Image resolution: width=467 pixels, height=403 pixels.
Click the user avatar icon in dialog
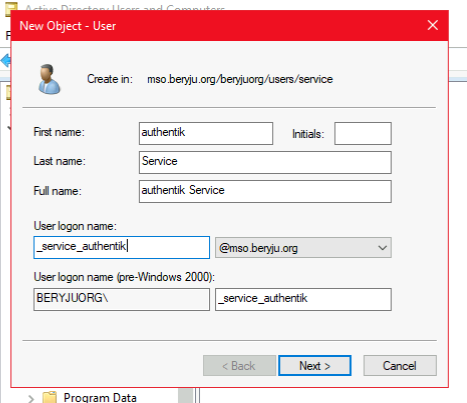coord(49,79)
